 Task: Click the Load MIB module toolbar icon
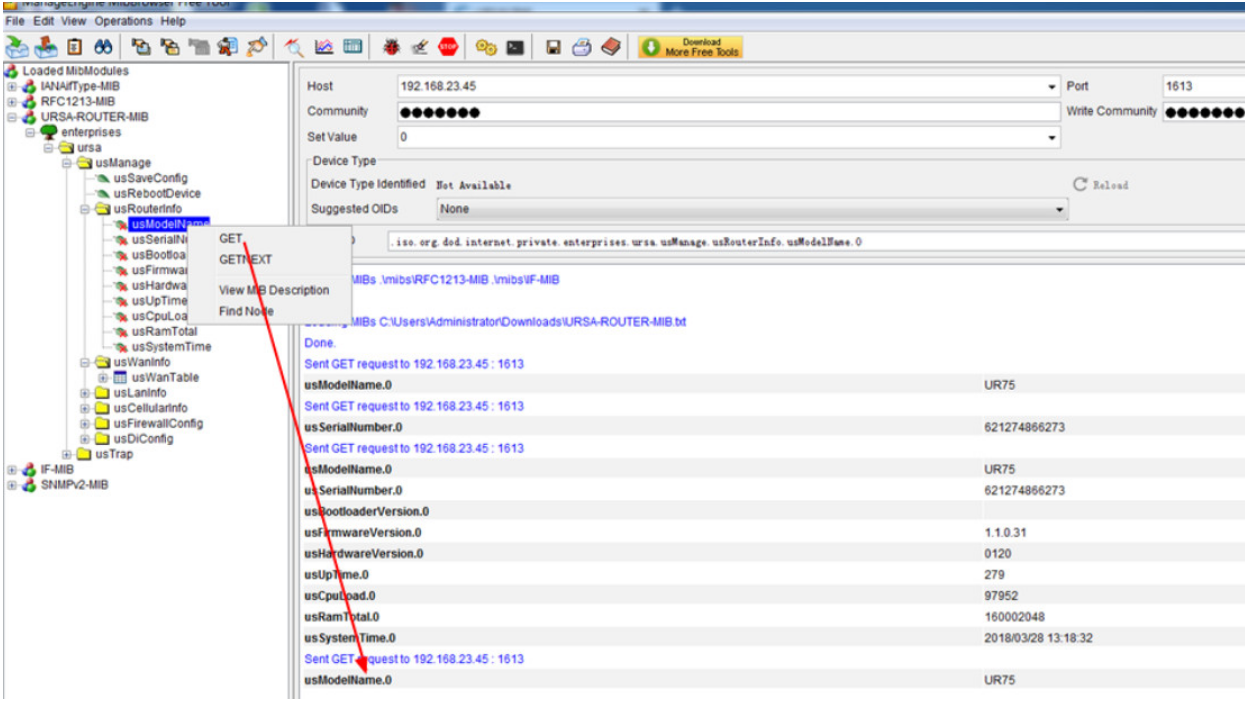(x=17, y=47)
